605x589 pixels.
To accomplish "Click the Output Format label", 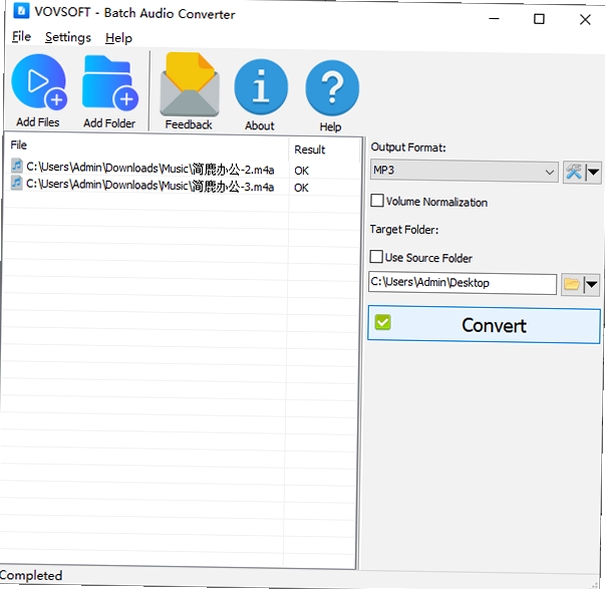I will pyautogui.click(x=408, y=147).
